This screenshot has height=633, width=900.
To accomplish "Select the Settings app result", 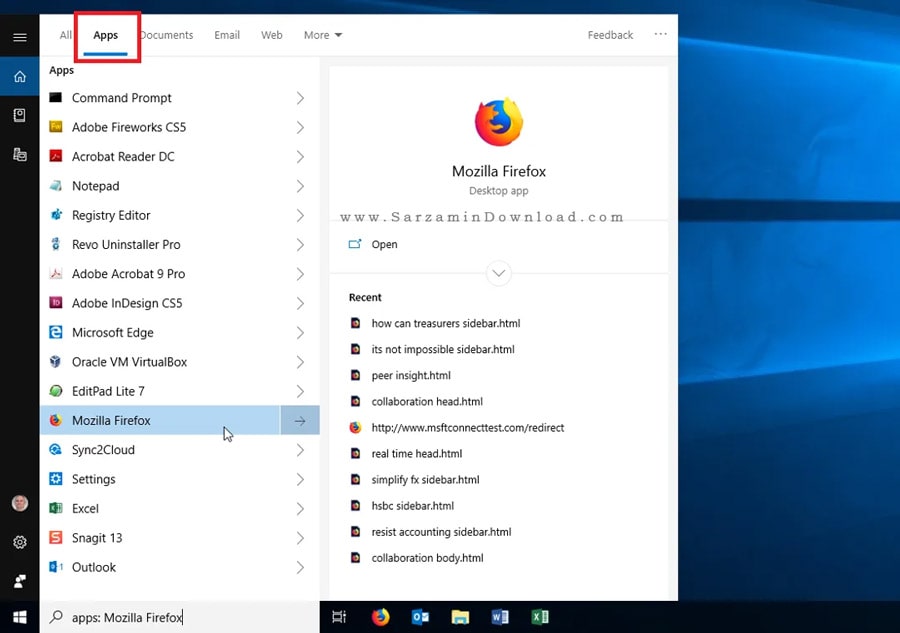I will [160, 479].
